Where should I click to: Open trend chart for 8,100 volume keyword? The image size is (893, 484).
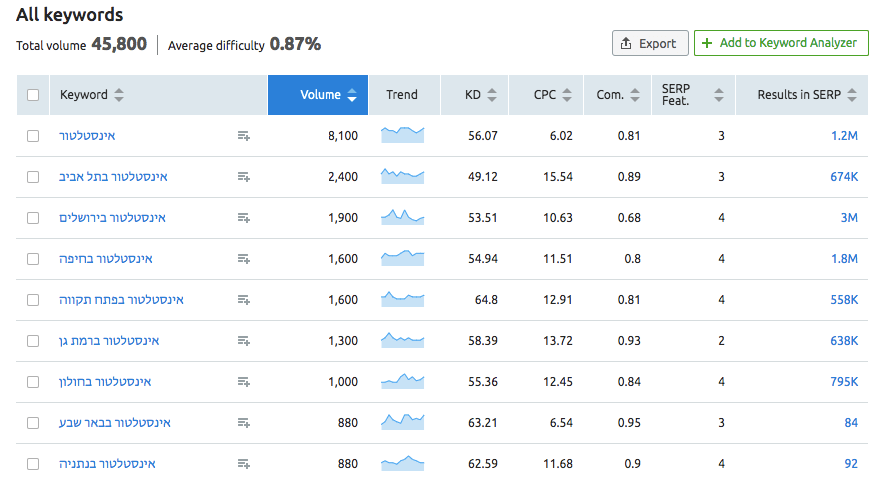click(x=403, y=135)
